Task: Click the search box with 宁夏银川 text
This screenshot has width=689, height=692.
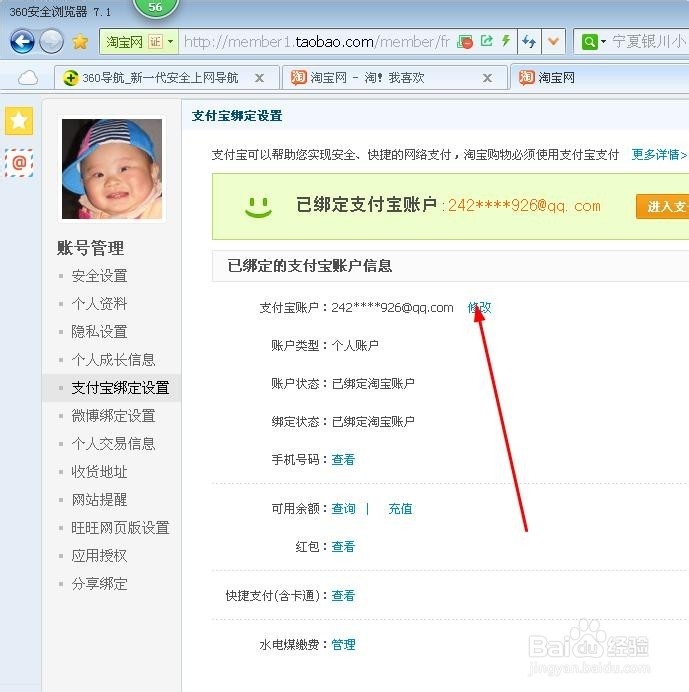Action: tap(649, 42)
